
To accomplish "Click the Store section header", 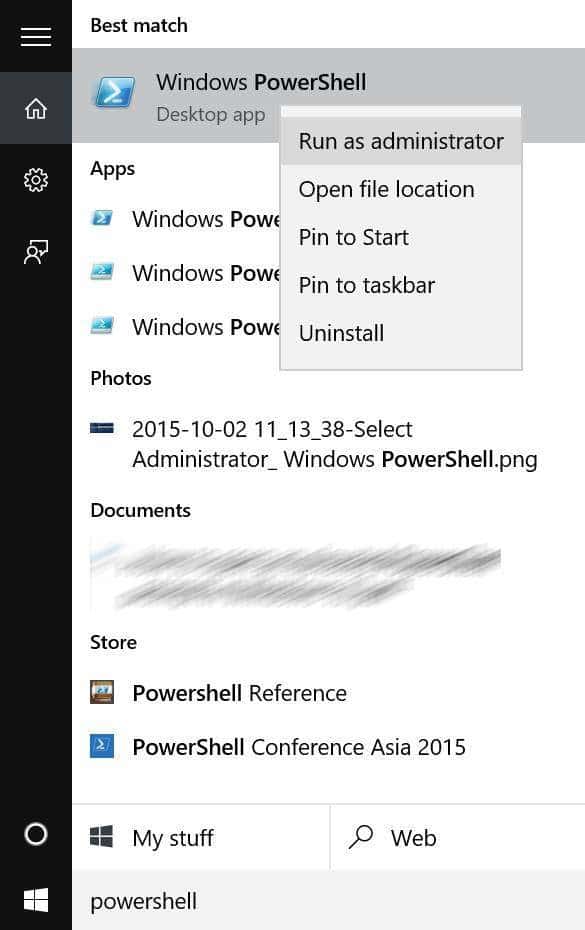I will (113, 642).
